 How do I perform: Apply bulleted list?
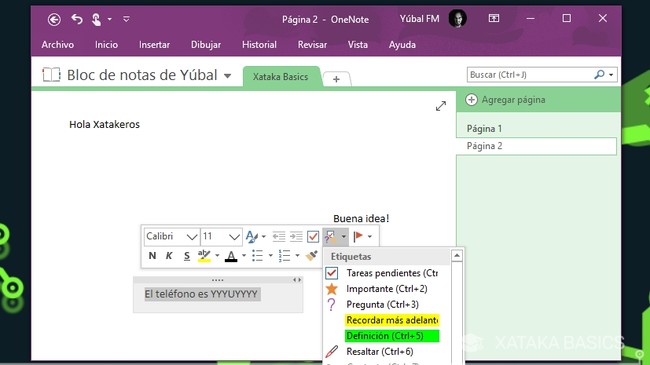(x=257, y=256)
